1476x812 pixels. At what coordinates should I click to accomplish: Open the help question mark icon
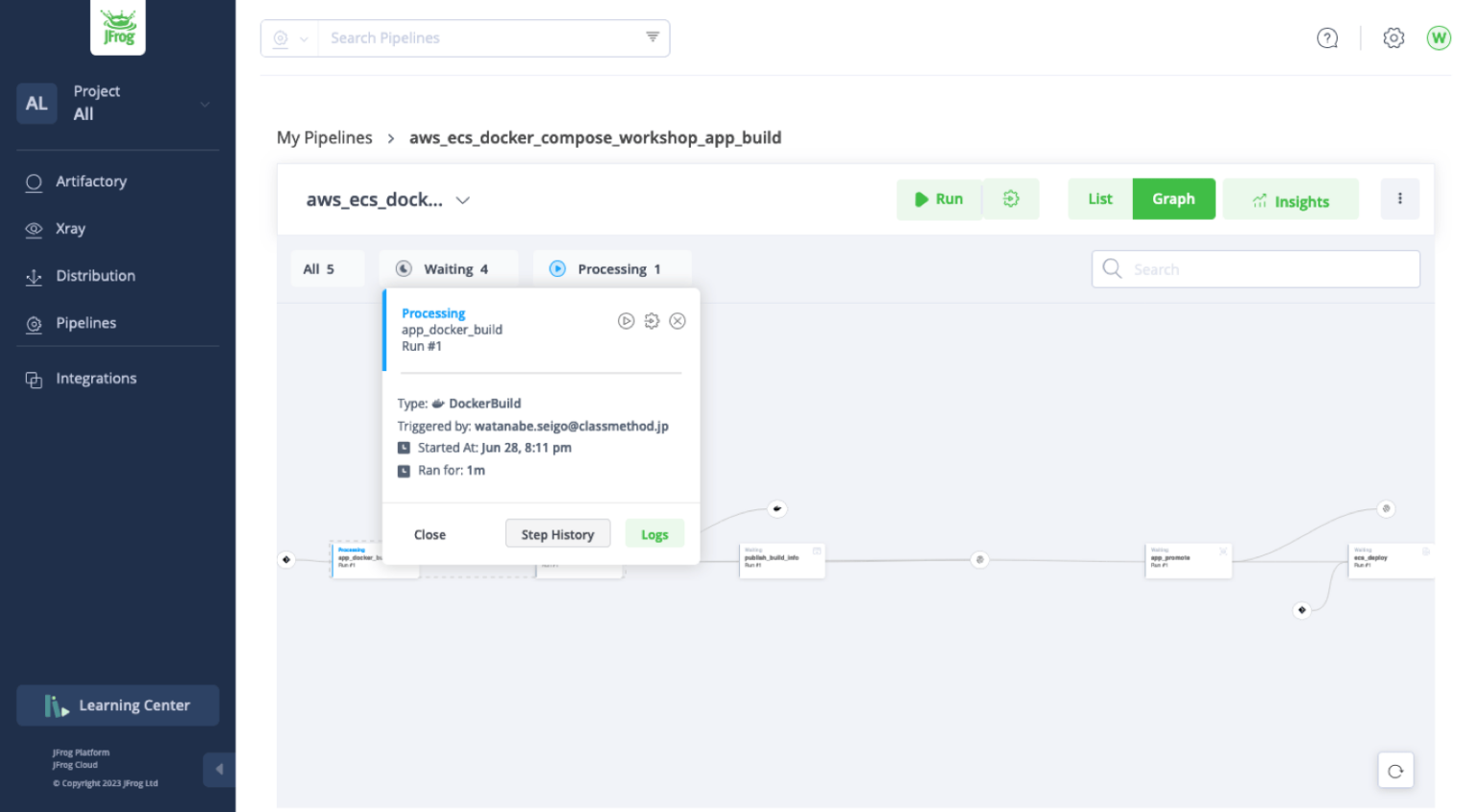[1327, 37]
